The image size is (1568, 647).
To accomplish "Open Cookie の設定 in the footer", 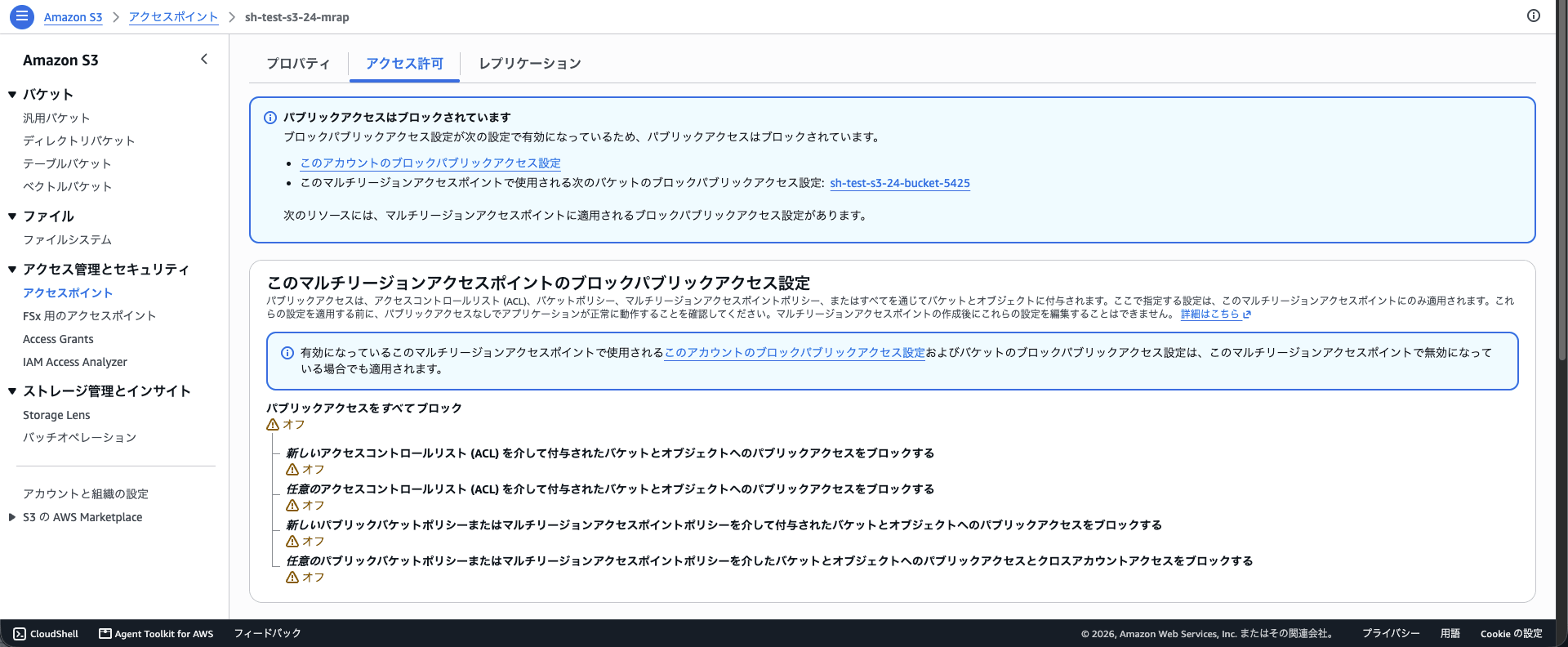I will tap(1512, 633).
